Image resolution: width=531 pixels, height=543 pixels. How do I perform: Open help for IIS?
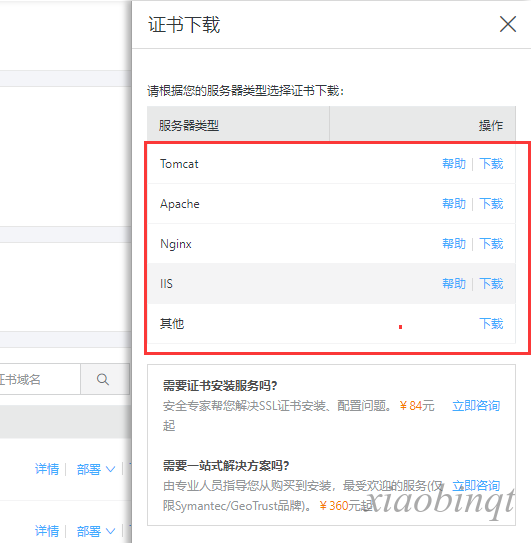454,284
